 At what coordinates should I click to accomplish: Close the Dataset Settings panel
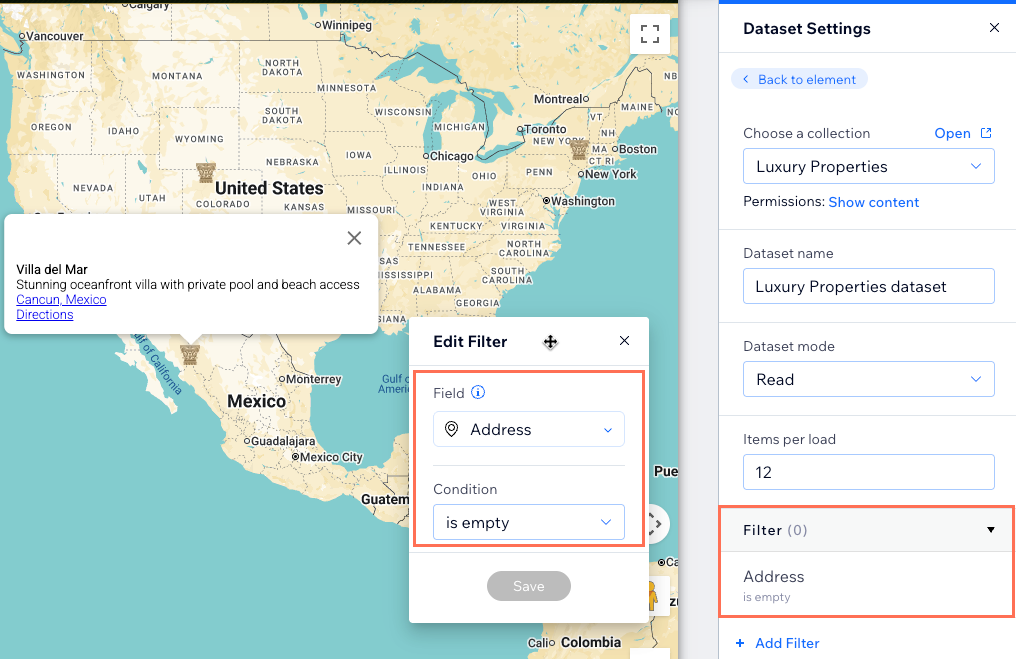(994, 28)
